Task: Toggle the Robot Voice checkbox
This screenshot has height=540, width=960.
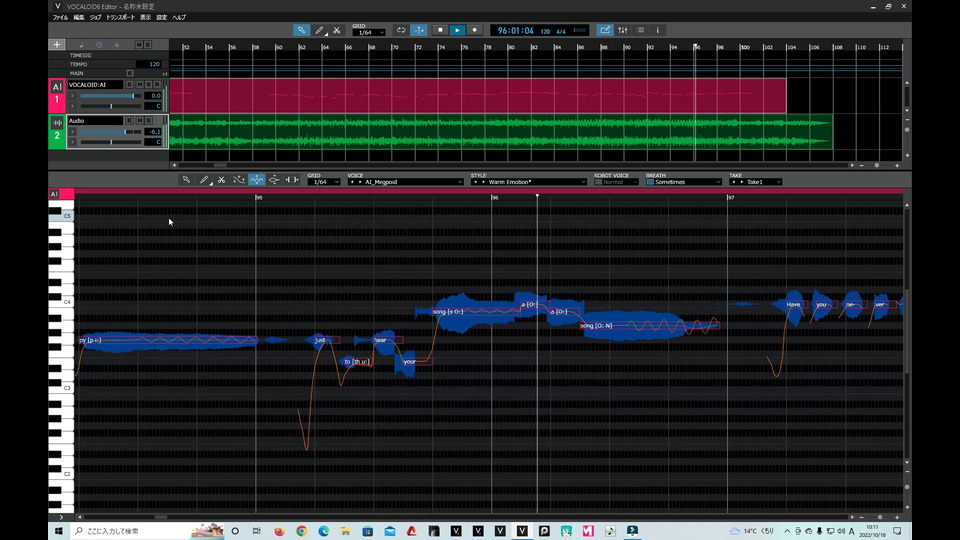Action: coord(599,182)
